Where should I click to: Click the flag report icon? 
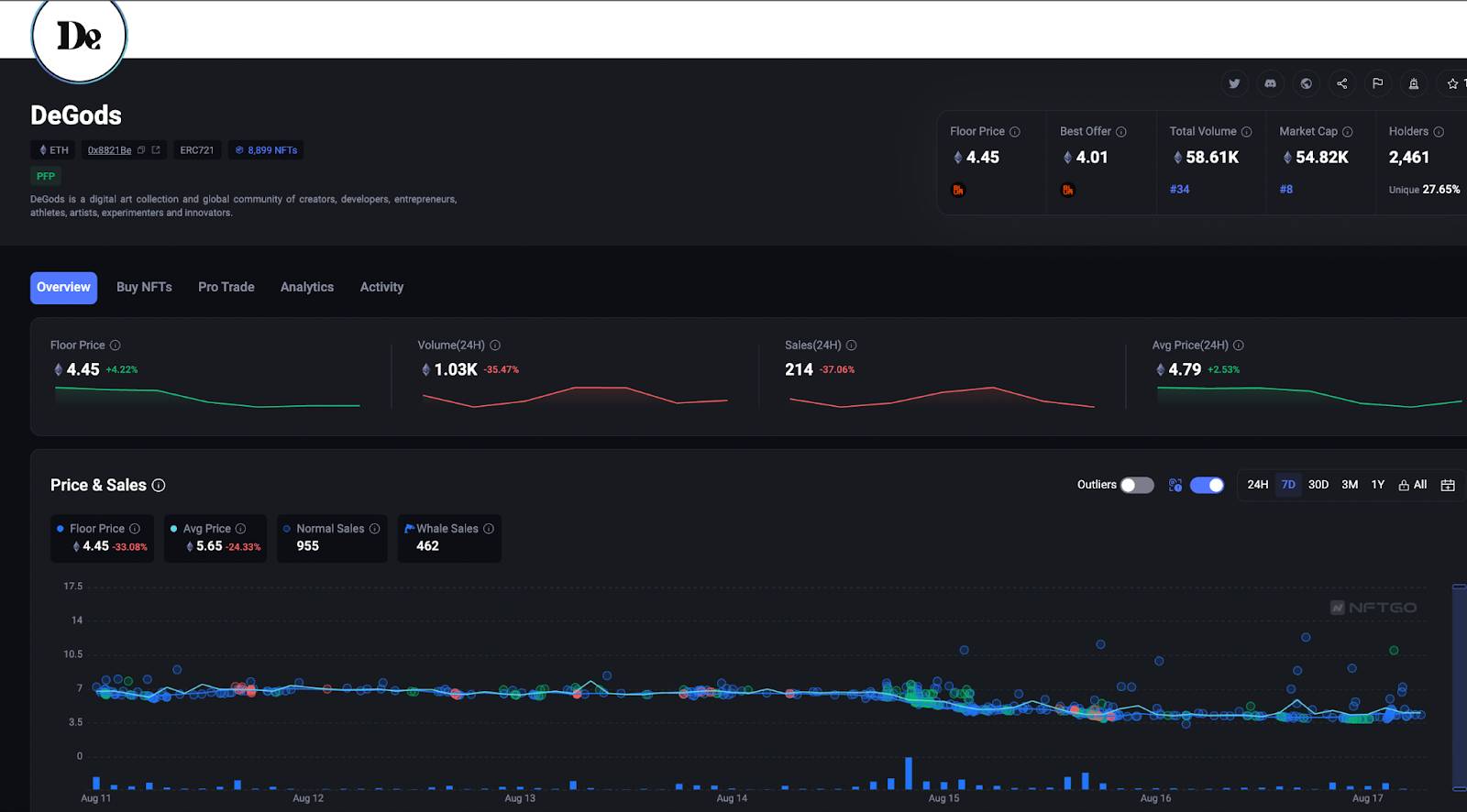(x=1377, y=83)
